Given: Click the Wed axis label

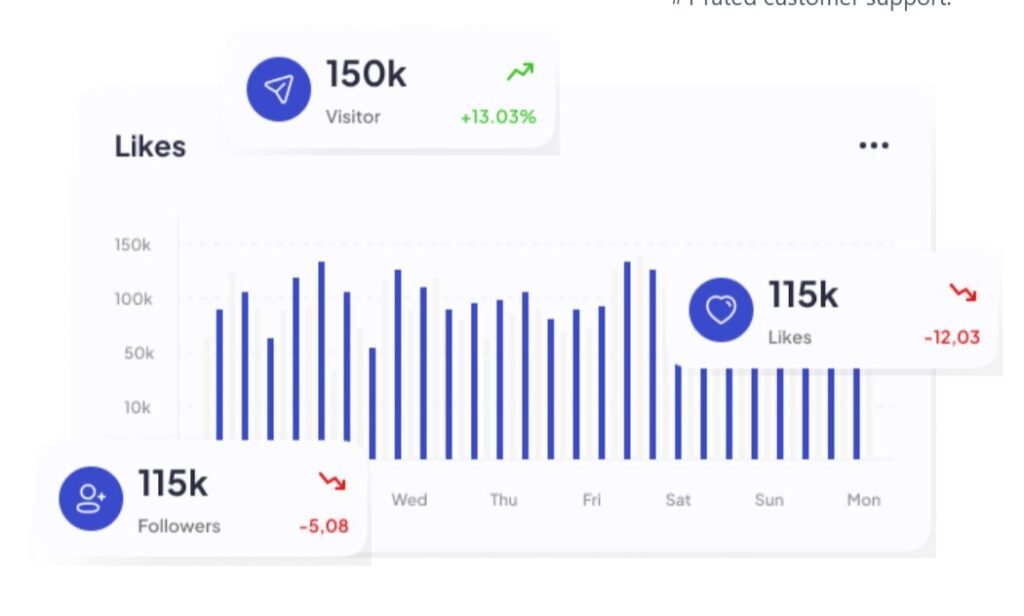Looking at the screenshot, I should tap(409, 500).
